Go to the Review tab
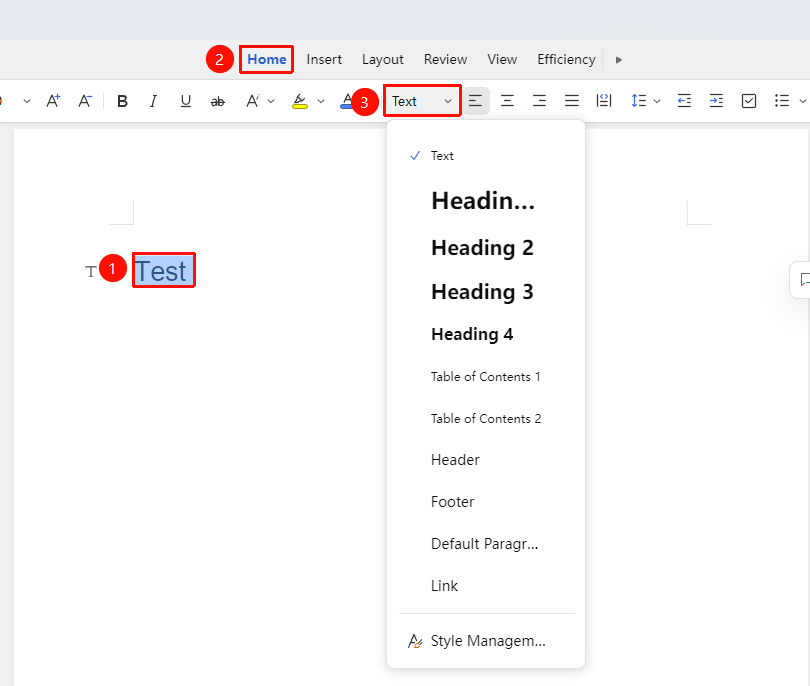 pyautogui.click(x=445, y=59)
